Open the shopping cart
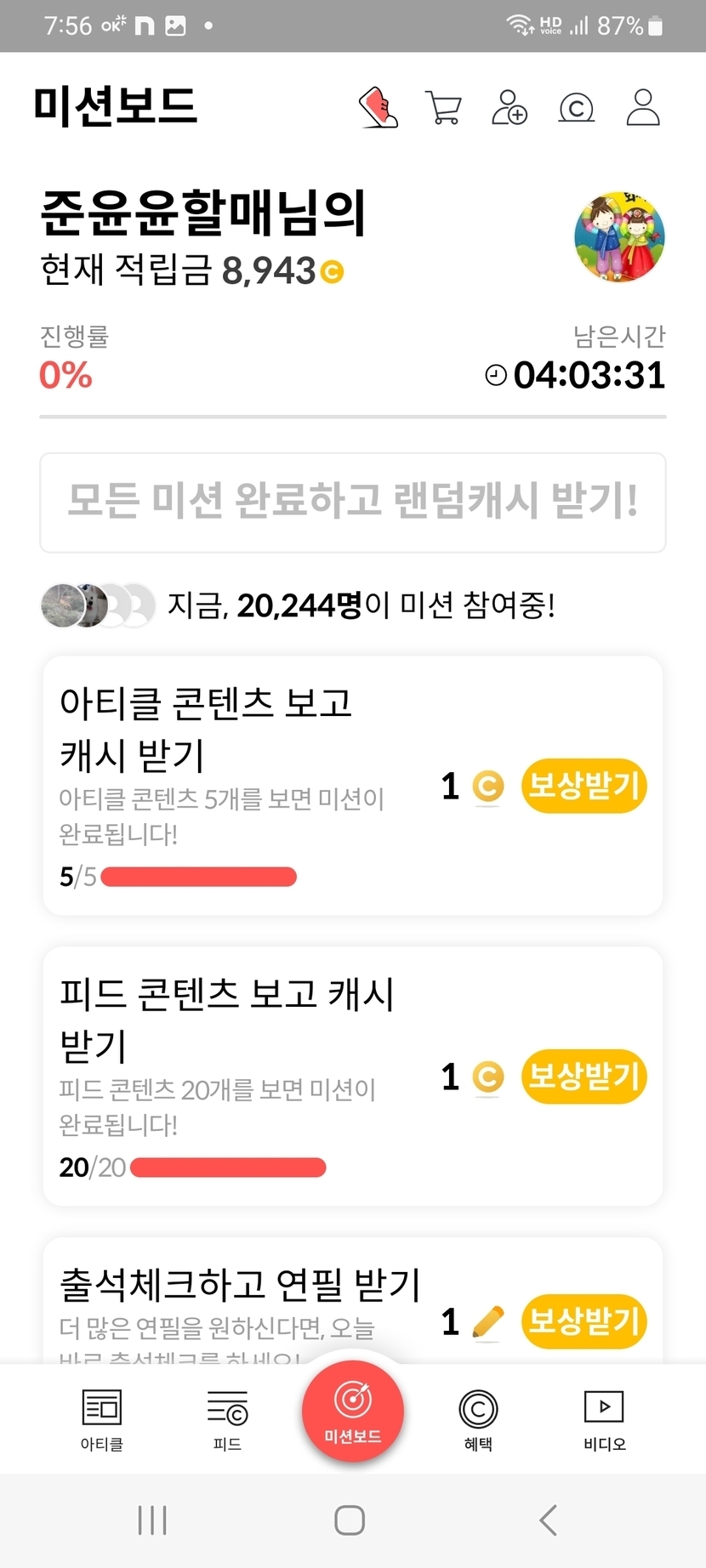This screenshot has height=1568, width=706. (x=443, y=108)
